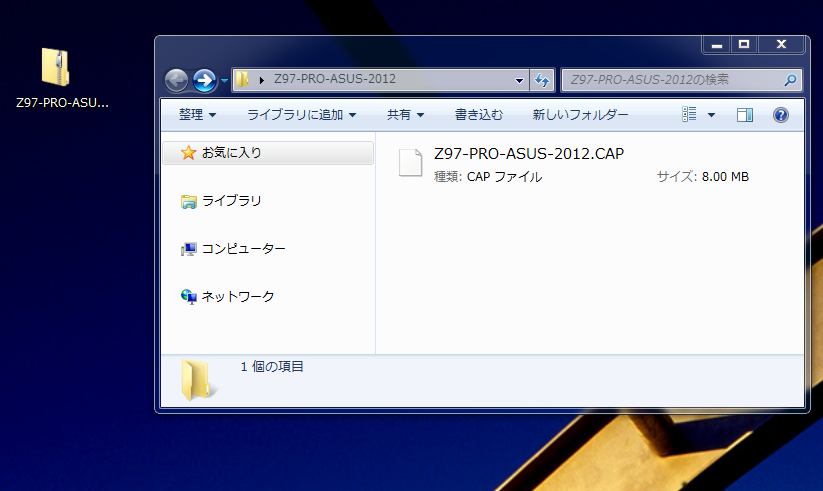Go forward with the Forward arrow button
Image resolution: width=823 pixels, height=491 pixels.
click(205, 80)
